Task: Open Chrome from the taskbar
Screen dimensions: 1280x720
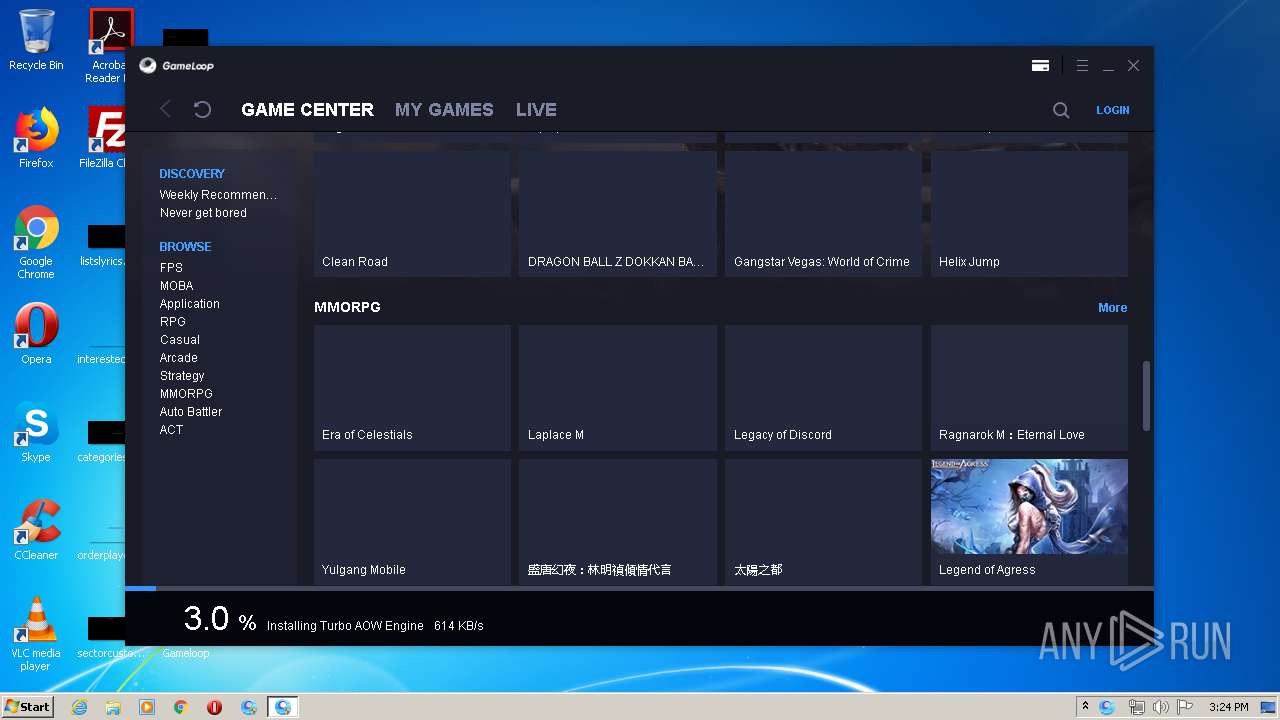Action: coord(181,707)
